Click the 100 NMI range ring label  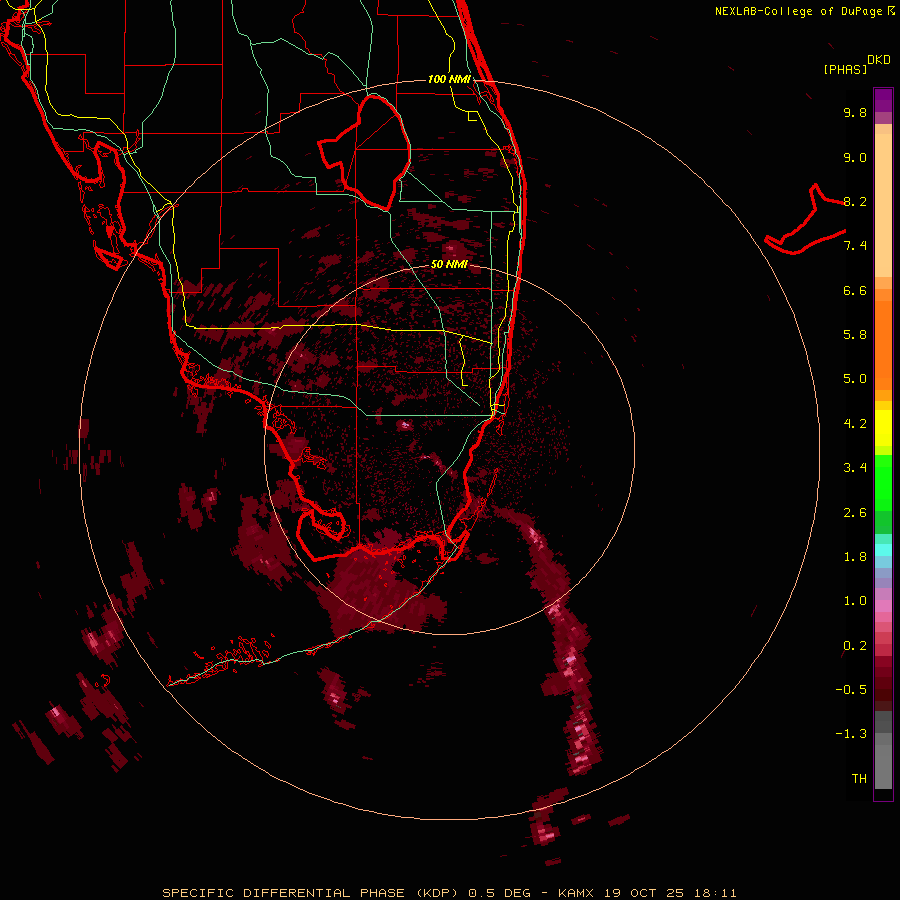point(449,79)
